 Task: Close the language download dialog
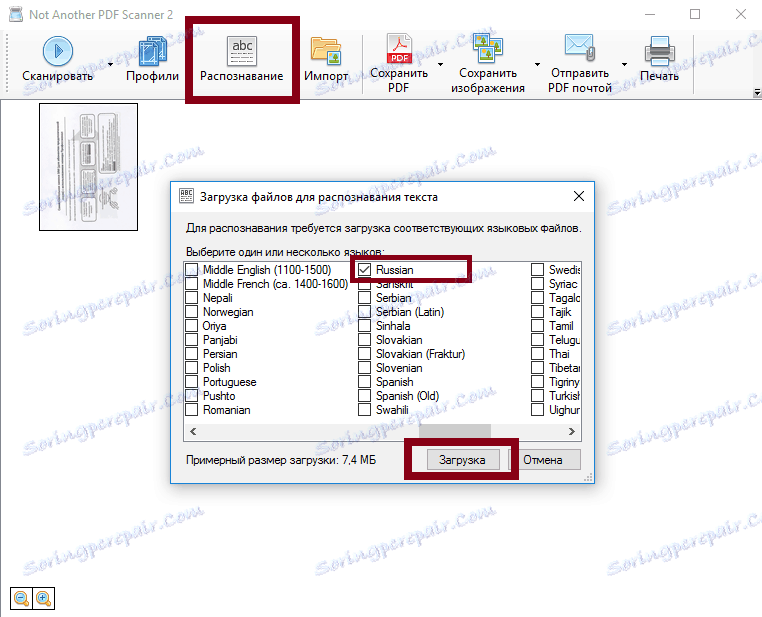pos(579,196)
